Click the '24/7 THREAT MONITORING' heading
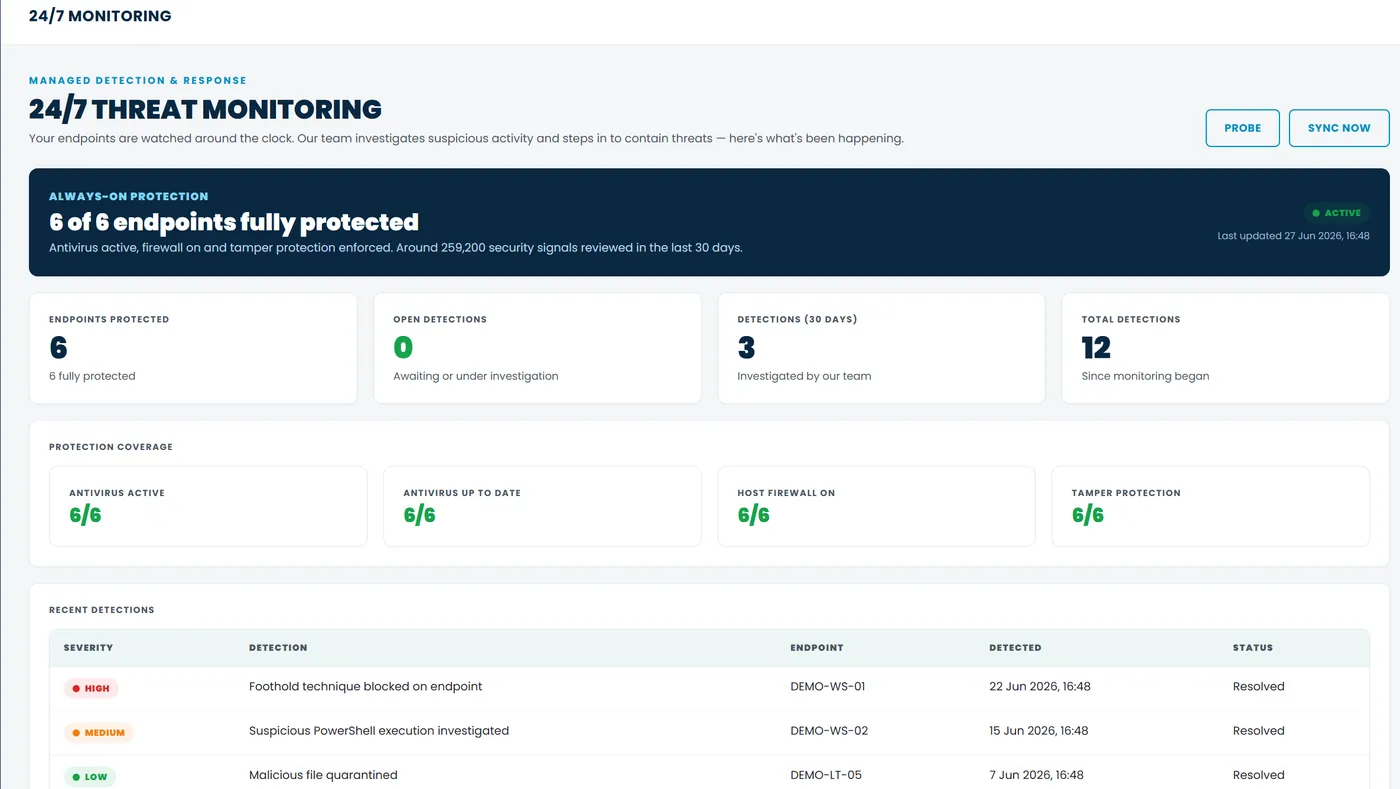 click(x=205, y=109)
